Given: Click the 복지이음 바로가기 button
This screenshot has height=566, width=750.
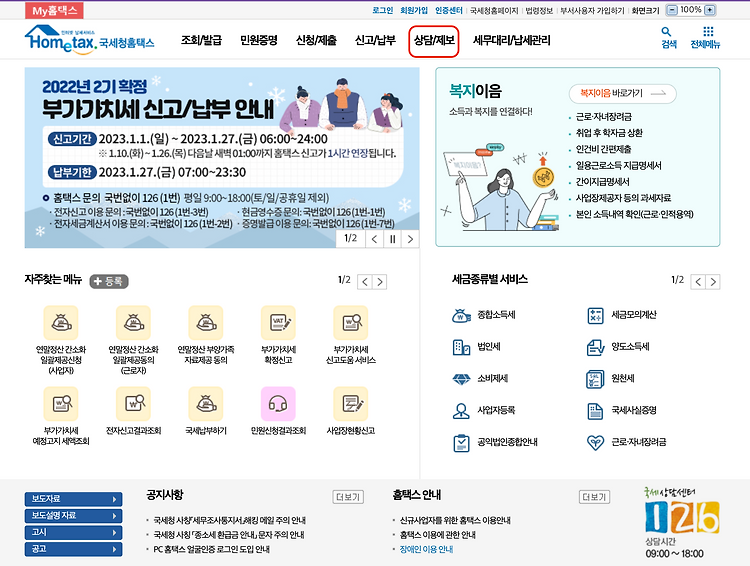Looking at the screenshot, I should point(623,94).
